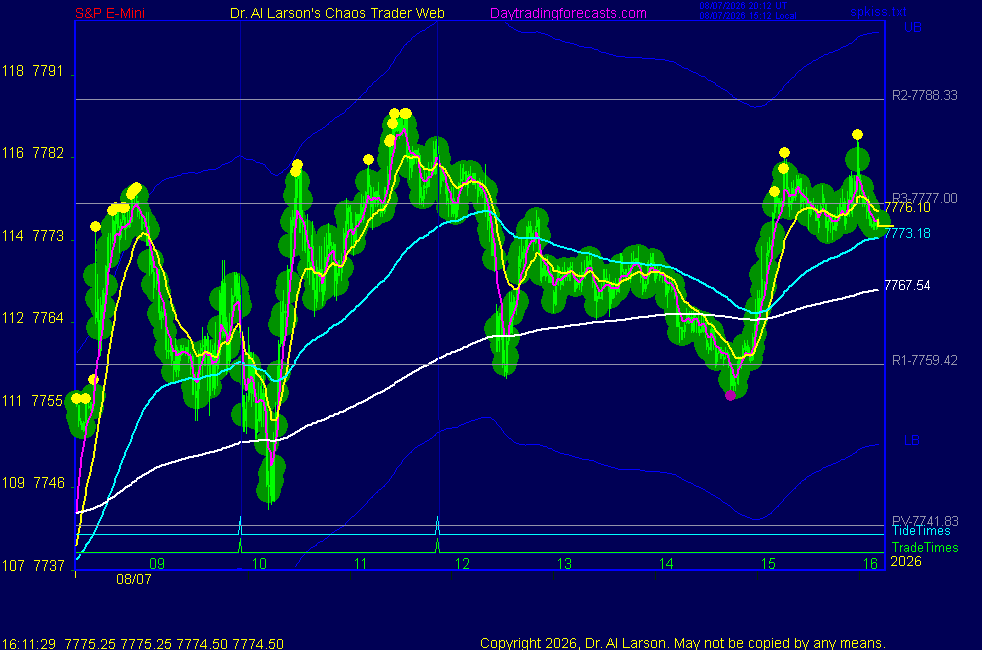Screen dimensions: 982x650
Task: Click the magenta low marker dot
Action: [730, 395]
